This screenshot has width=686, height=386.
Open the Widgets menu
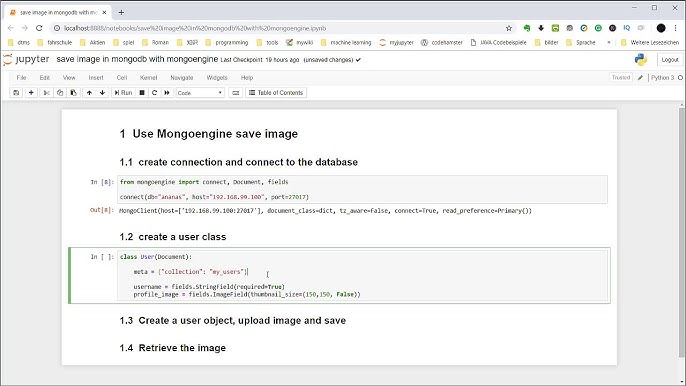(217, 77)
